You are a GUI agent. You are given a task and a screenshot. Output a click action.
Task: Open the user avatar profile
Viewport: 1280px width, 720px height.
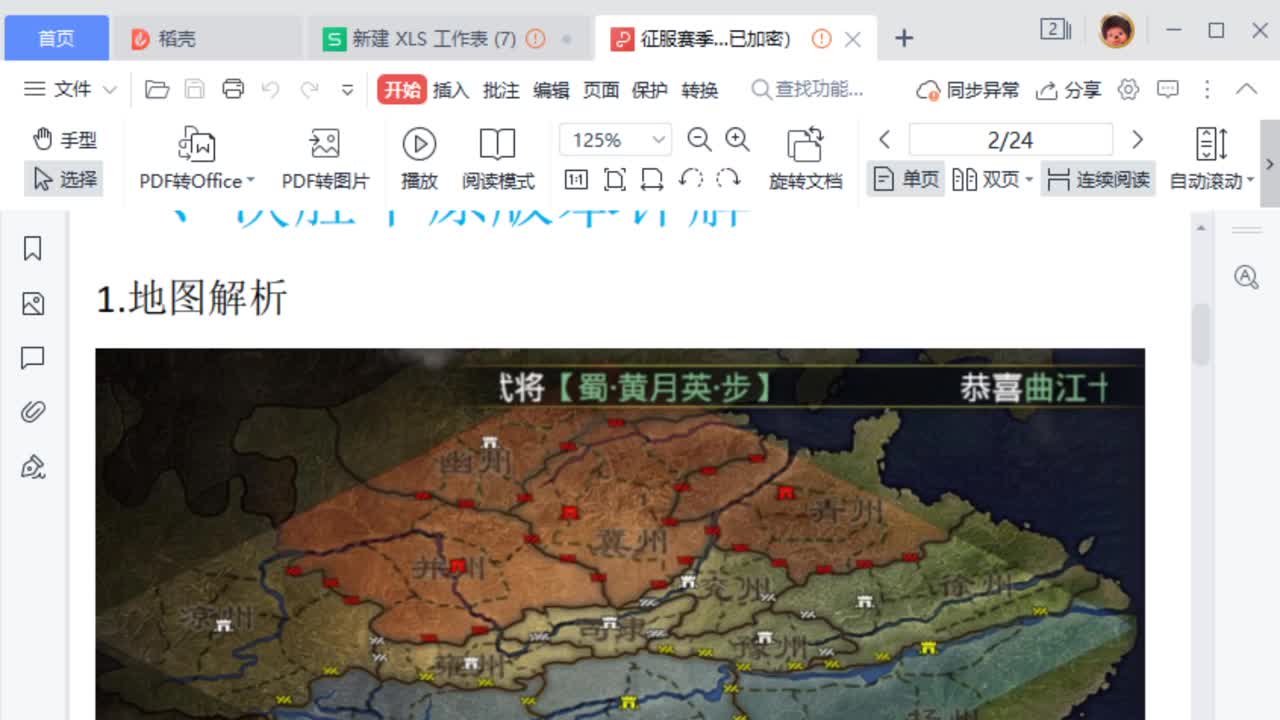pyautogui.click(x=1117, y=31)
